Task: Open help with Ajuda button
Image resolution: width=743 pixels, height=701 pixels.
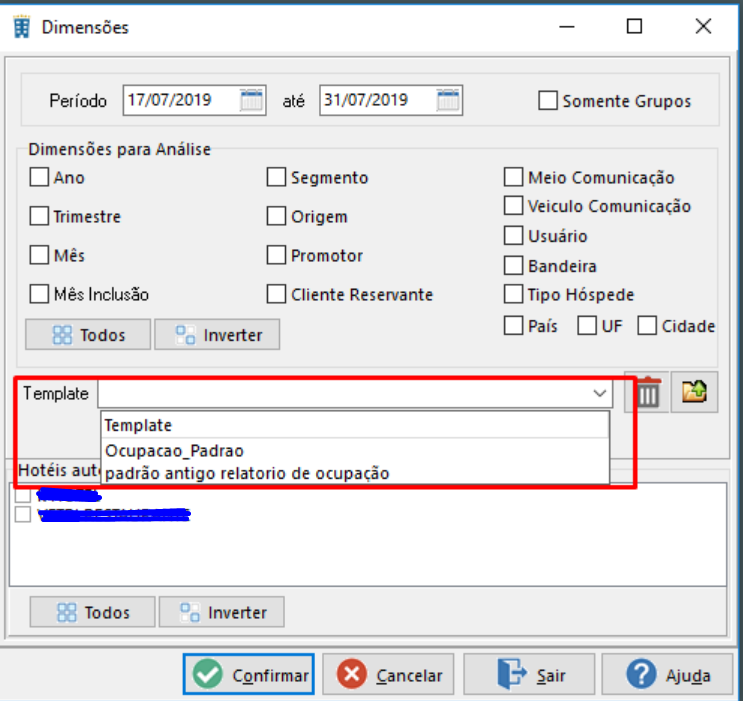Action: click(x=667, y=674)
